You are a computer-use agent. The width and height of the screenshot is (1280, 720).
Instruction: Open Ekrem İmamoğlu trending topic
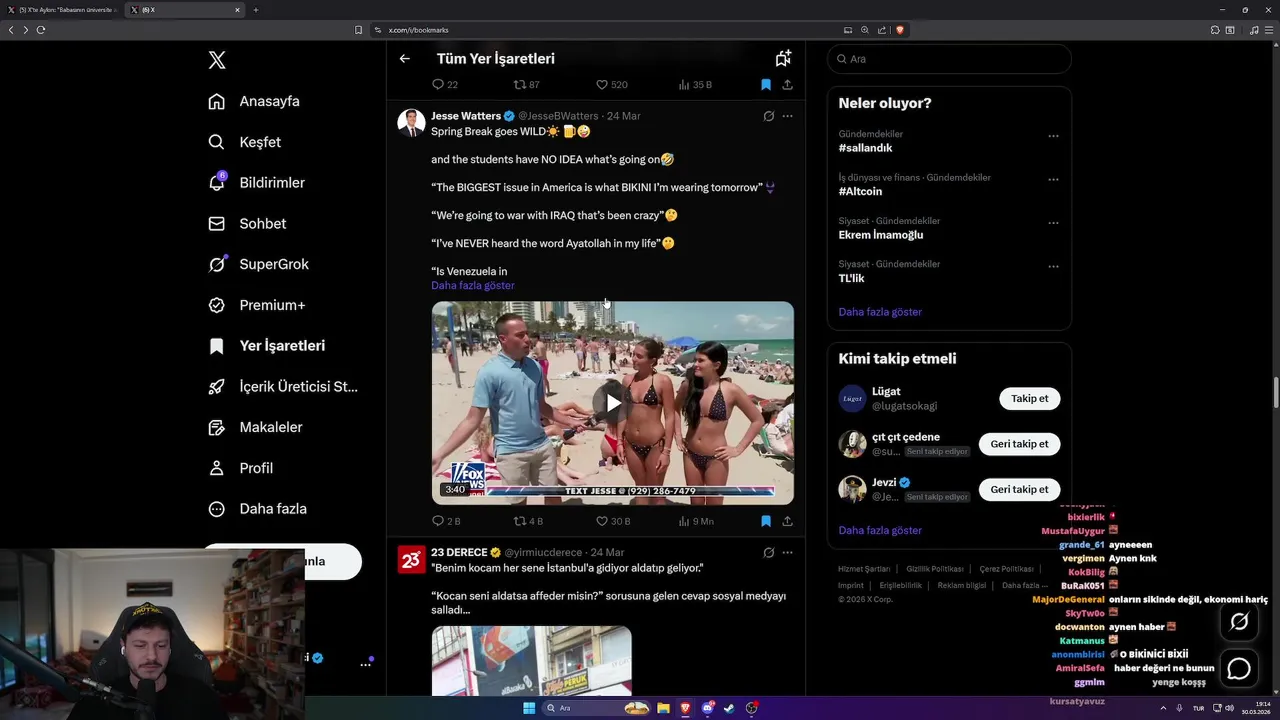point(881,235)
